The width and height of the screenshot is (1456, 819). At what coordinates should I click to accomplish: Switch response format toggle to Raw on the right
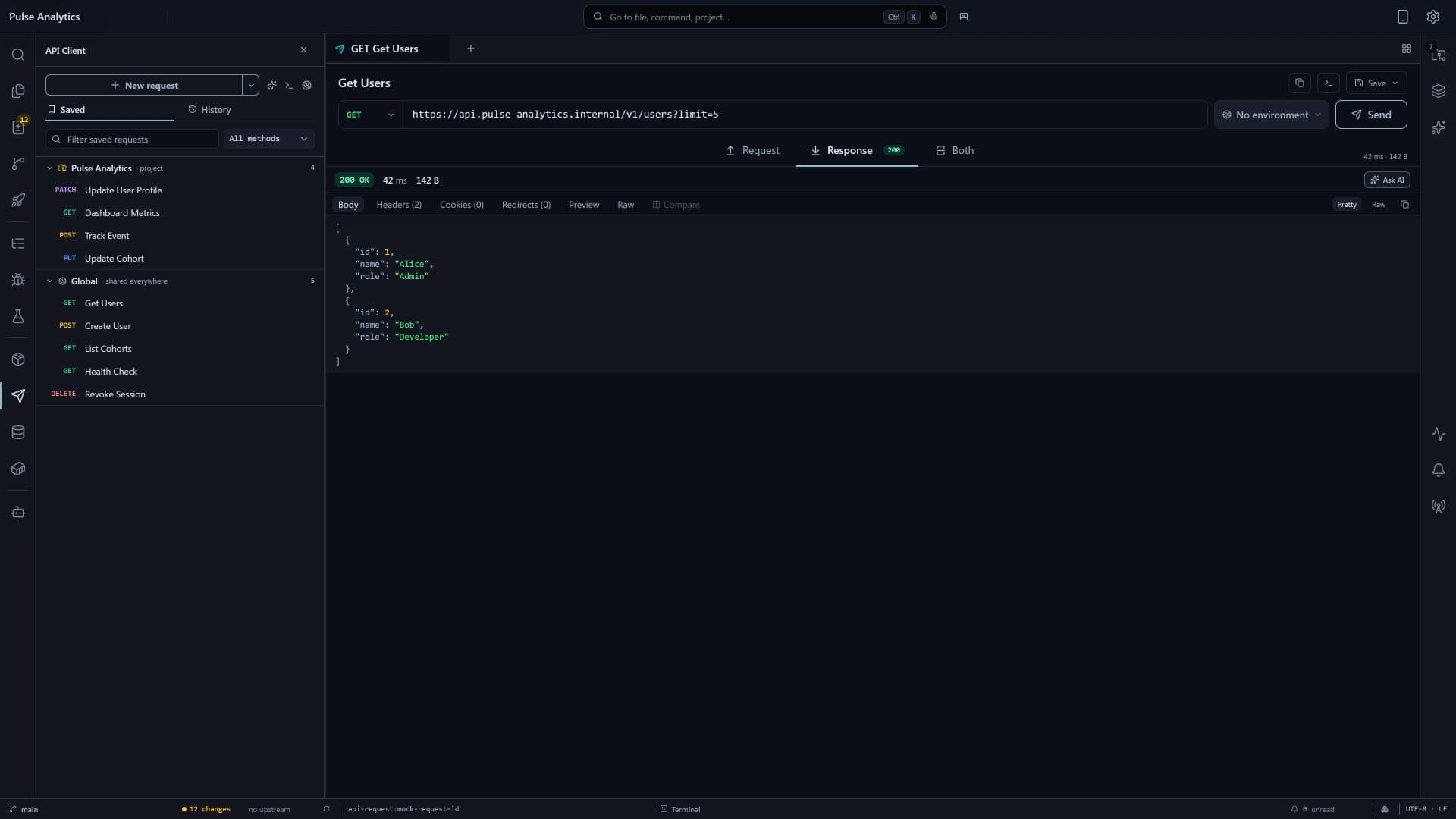(1379, 205)
